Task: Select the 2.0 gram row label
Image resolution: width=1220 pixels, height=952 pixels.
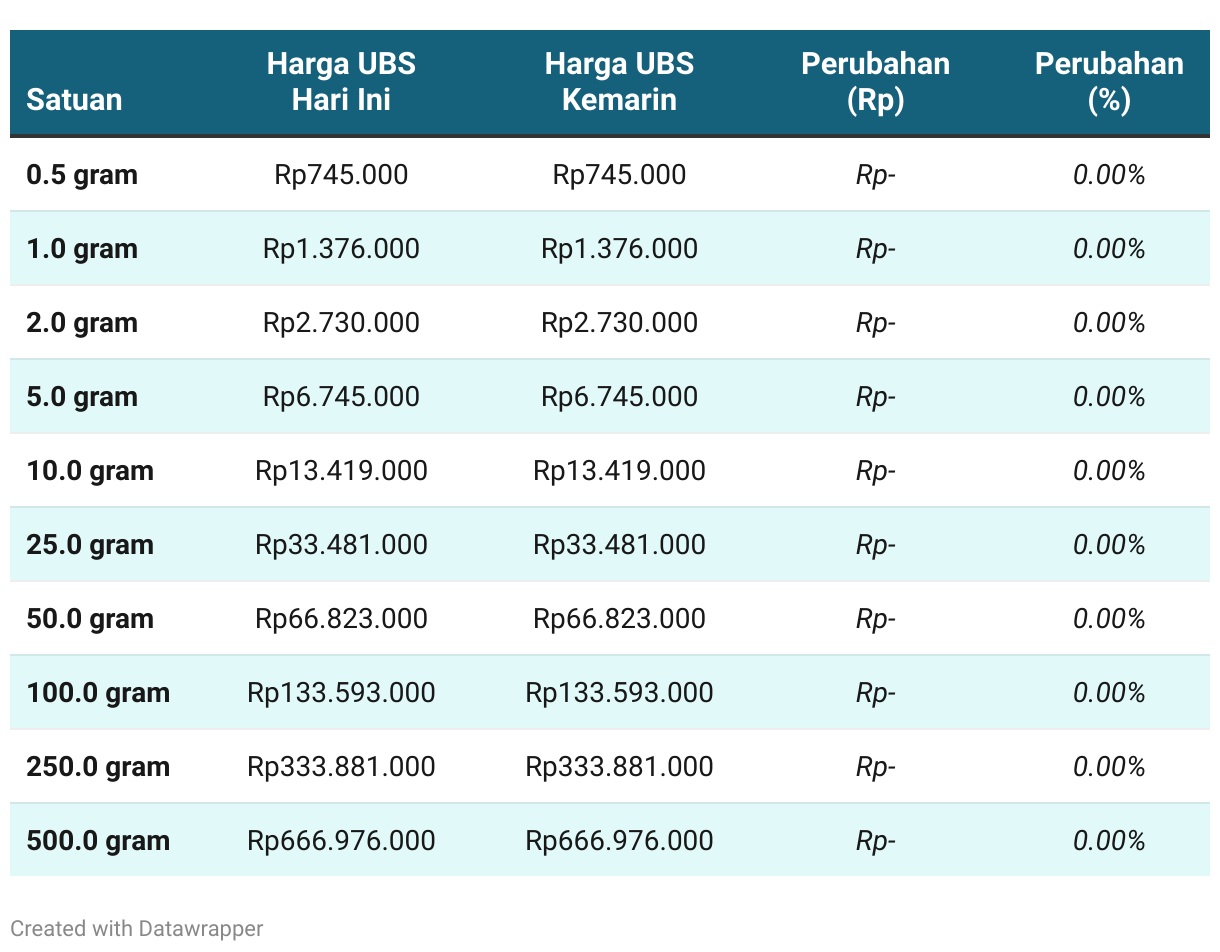Action: pos(82,323)
